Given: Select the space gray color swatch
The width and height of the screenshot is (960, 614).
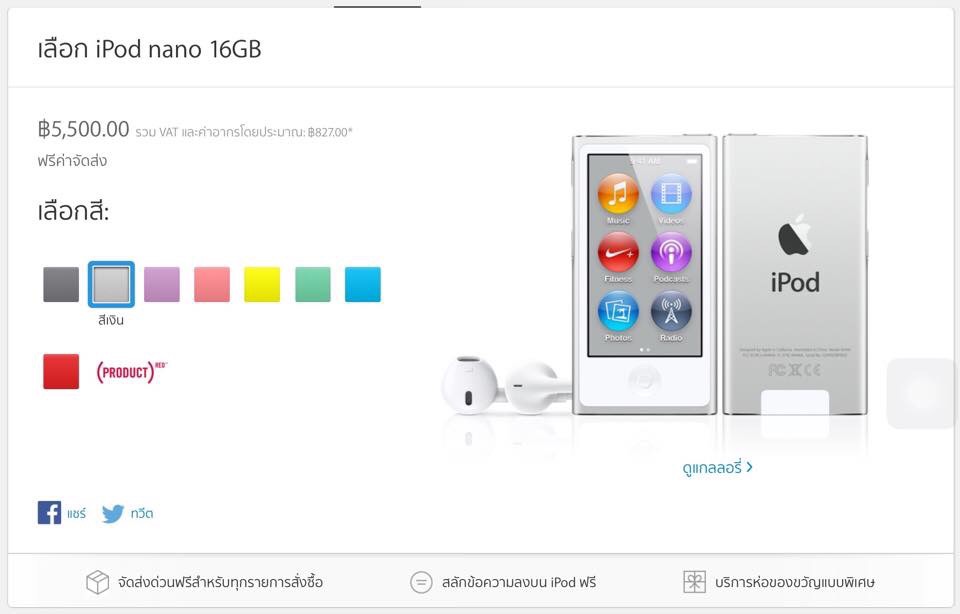Looking at the screenshot, I should point(61,284).
